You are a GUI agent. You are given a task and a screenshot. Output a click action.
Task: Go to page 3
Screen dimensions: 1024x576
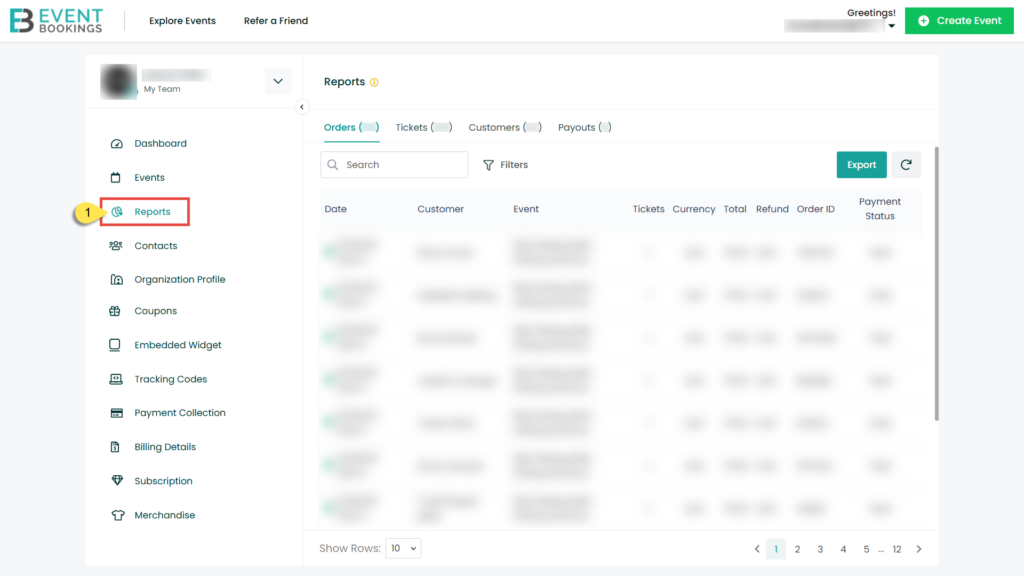click(x=820, y=549)
